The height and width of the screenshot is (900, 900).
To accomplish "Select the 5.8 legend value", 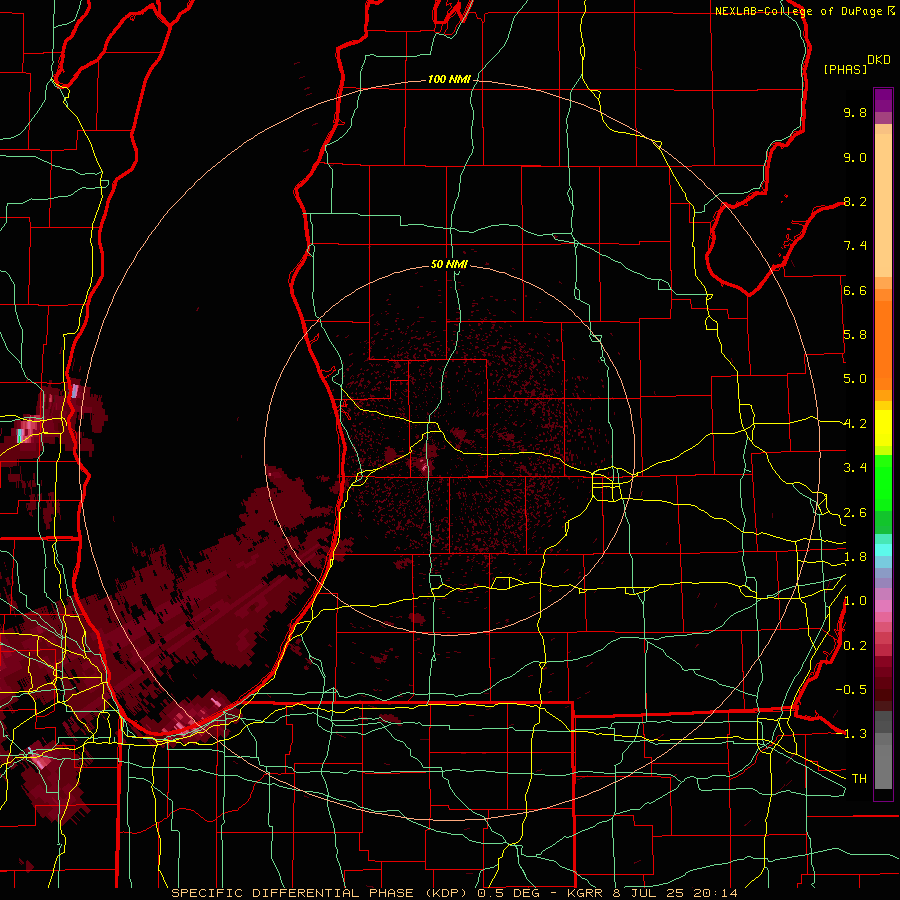I will [x=855, y=335].
